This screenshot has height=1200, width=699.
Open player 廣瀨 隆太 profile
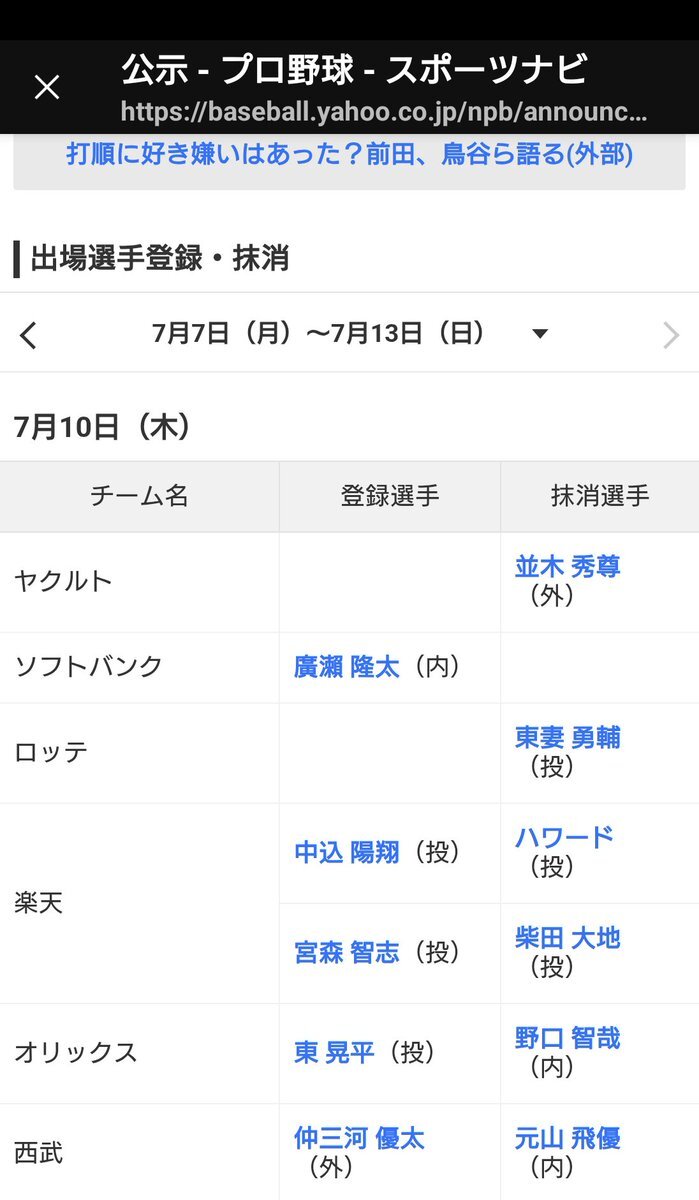(346, 667)
